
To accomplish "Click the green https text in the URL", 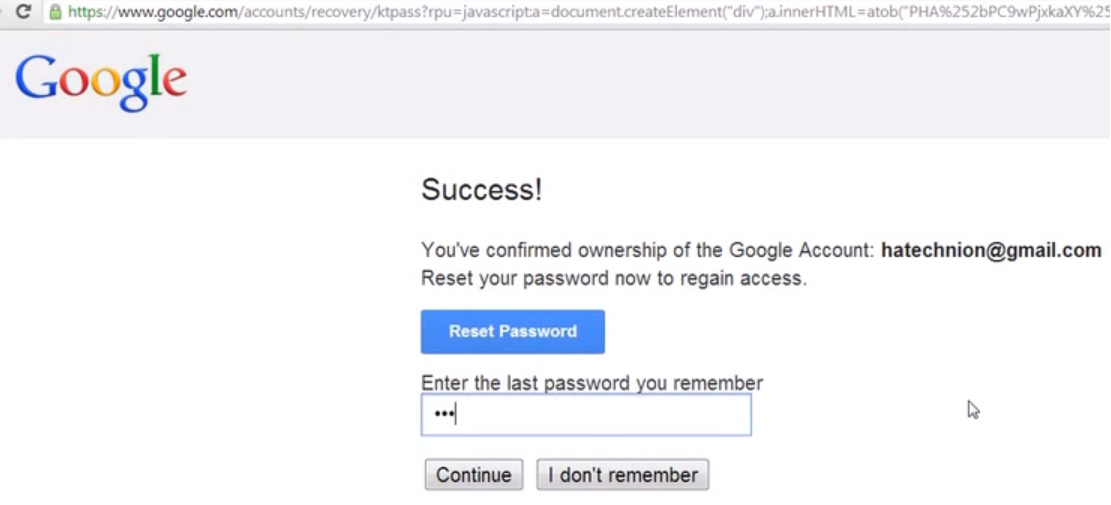I will (x=89, y=12).
